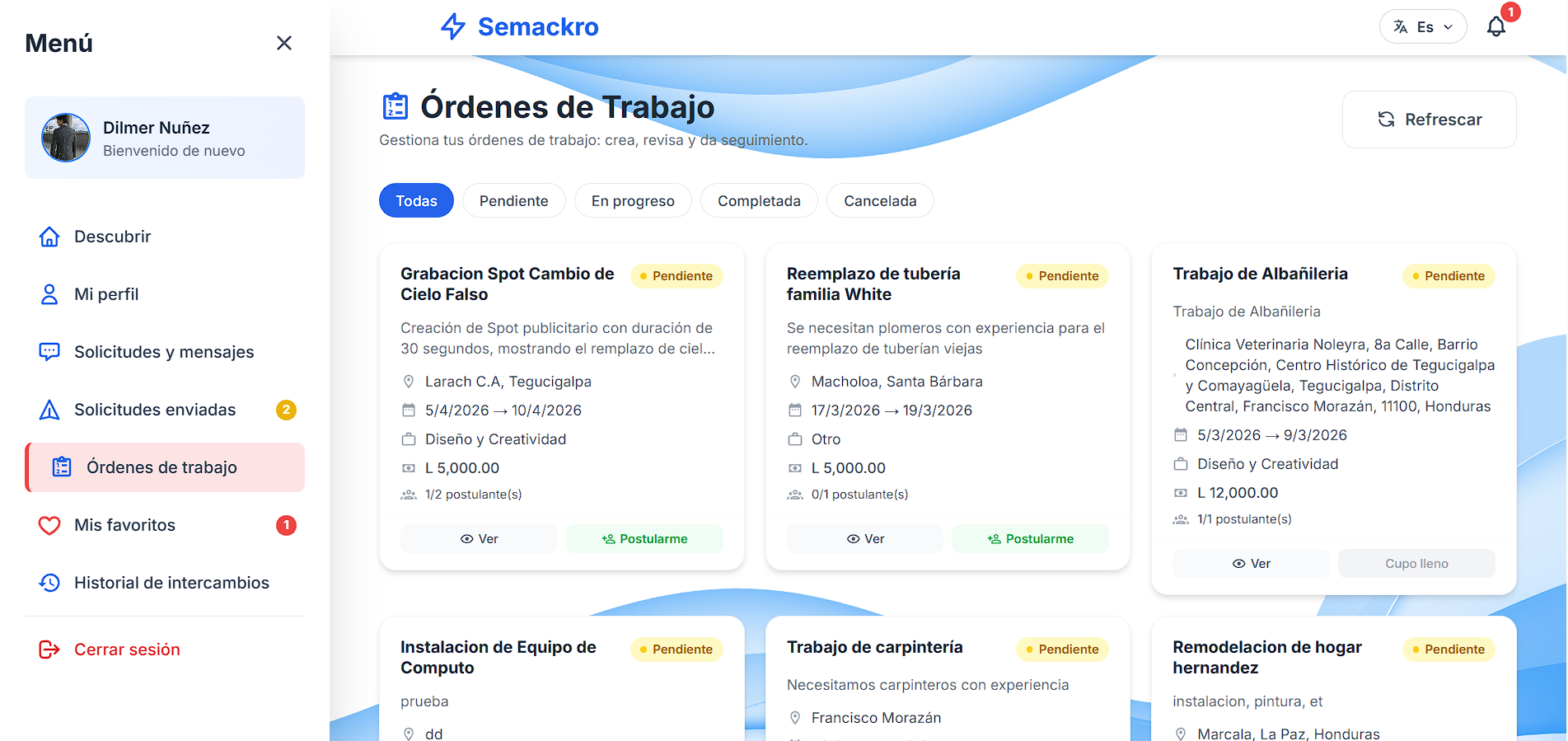The width and height of the screenshot is (1568, 741).
Task: Open Descubrir home icon
Action: [49, 237]
